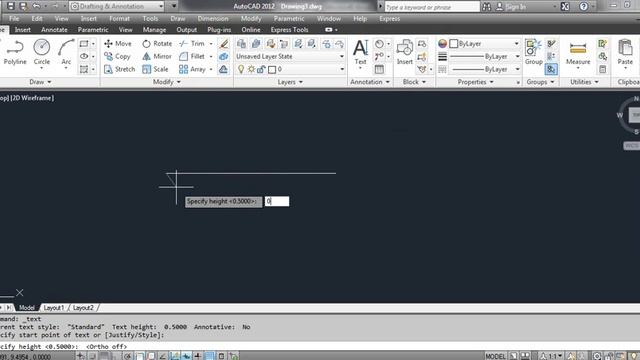
Task: Click the Measure utility icon
Action: point(578,53)
